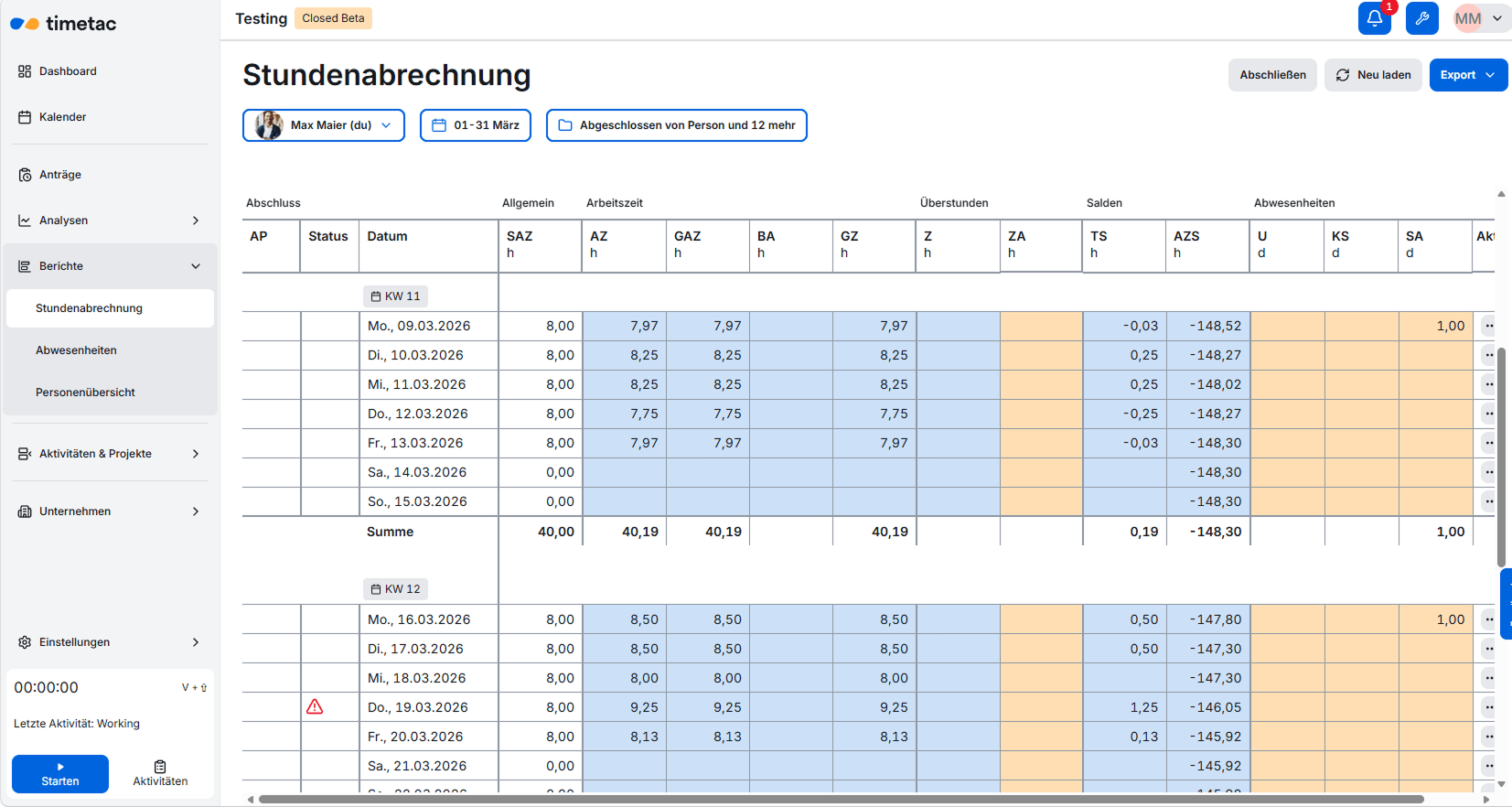Open the Kalender page
Viewport: 1512px width, 807px height.
[62, 117]
